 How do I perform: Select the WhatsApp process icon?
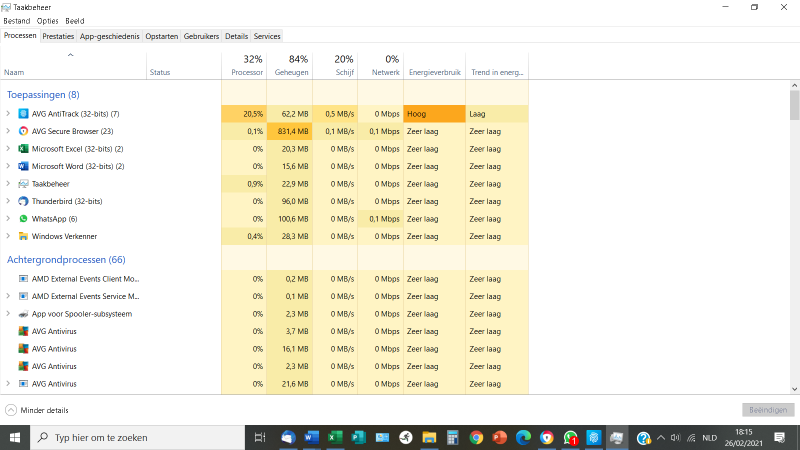coord(23,219)
